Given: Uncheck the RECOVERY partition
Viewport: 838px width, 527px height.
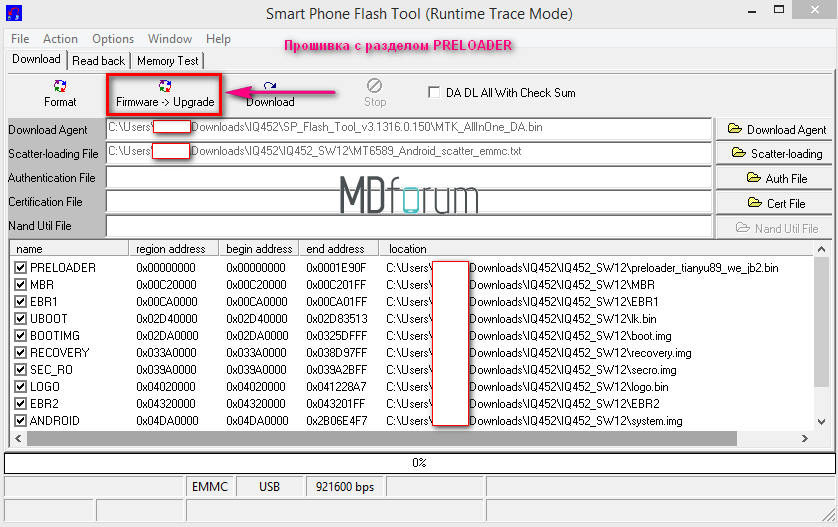Looking at the screenshot, I should click(x=20, y=353).
